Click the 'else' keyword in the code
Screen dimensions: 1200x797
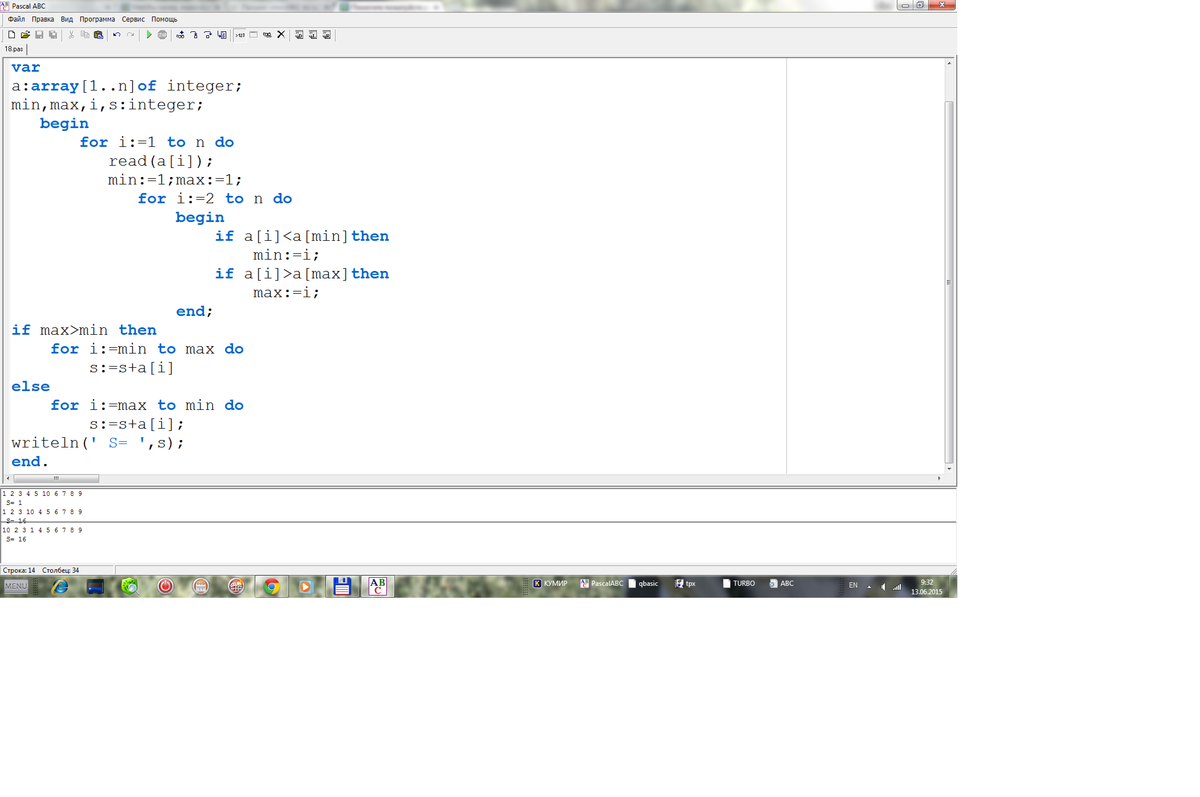coord(30,386)
